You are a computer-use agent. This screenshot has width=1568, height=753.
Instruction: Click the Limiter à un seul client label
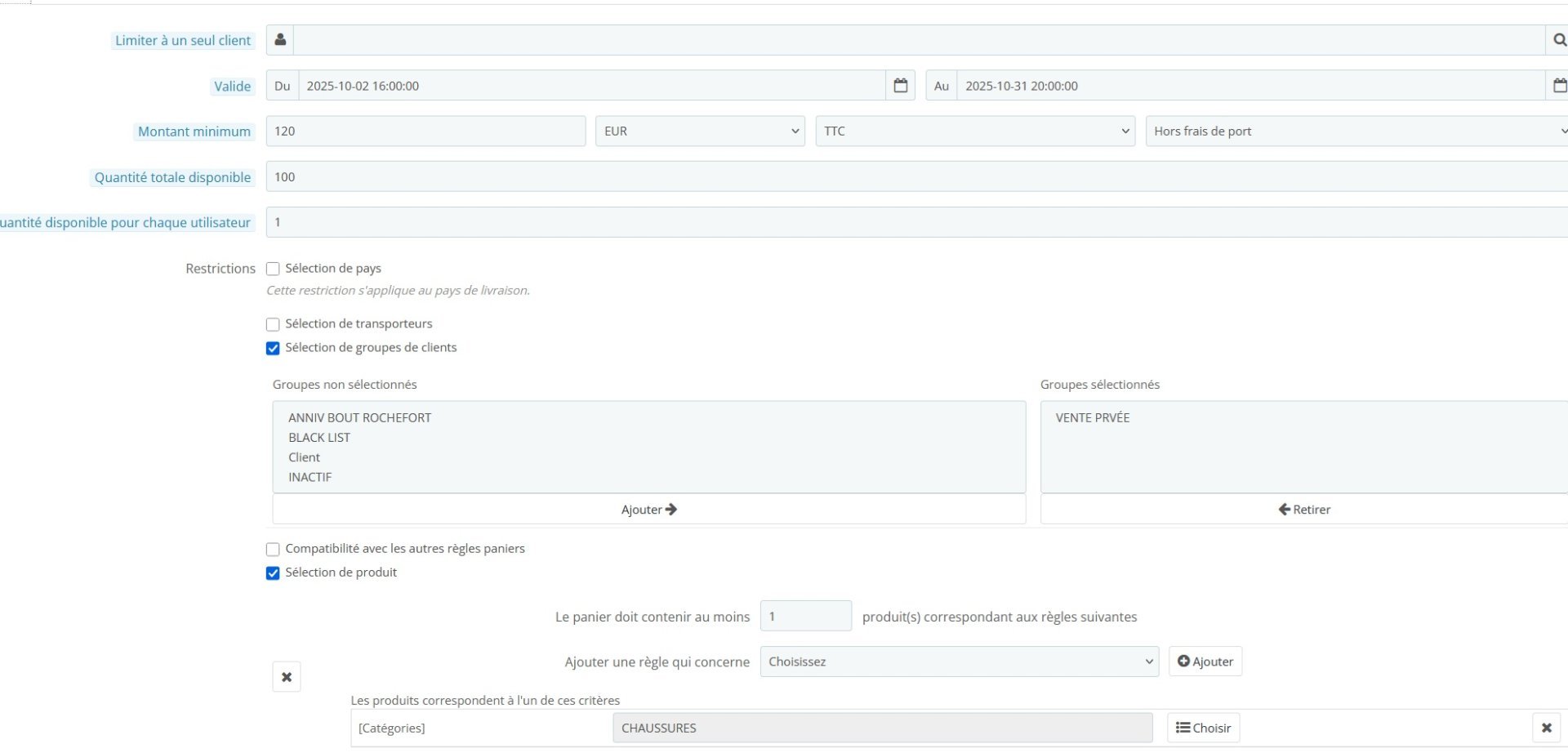(183, 41)
